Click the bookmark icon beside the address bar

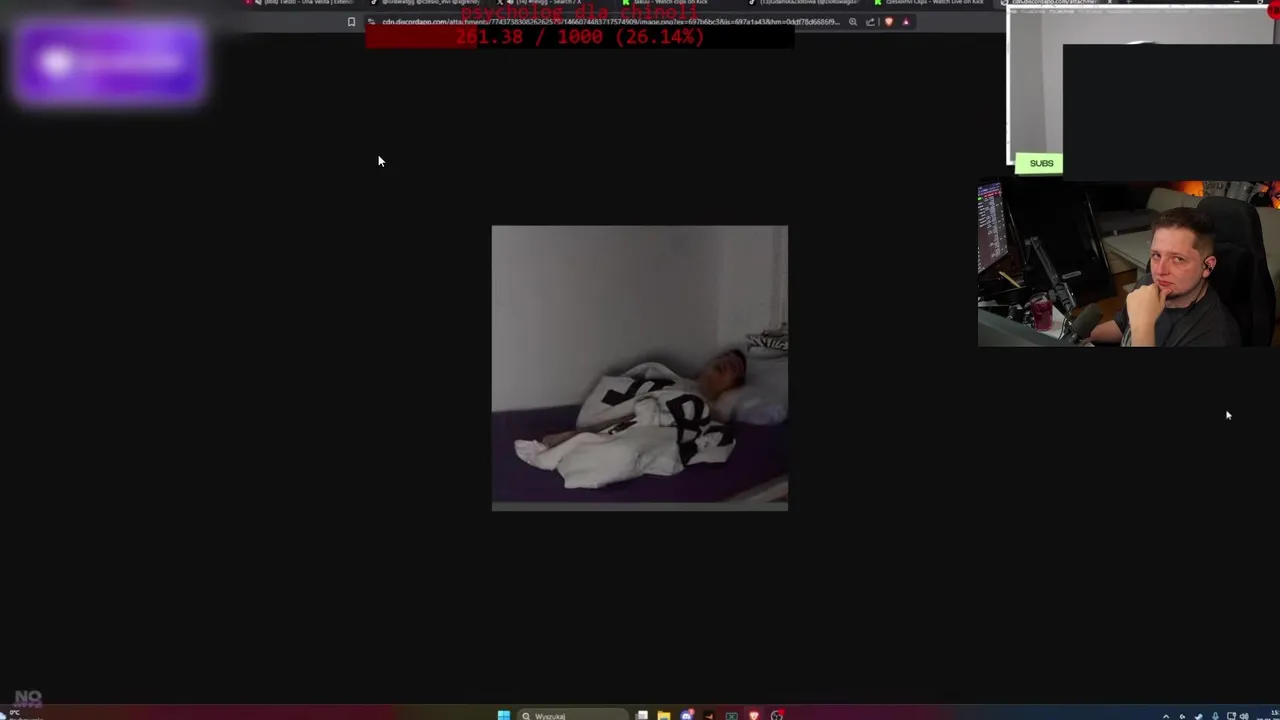click(351, 22)
